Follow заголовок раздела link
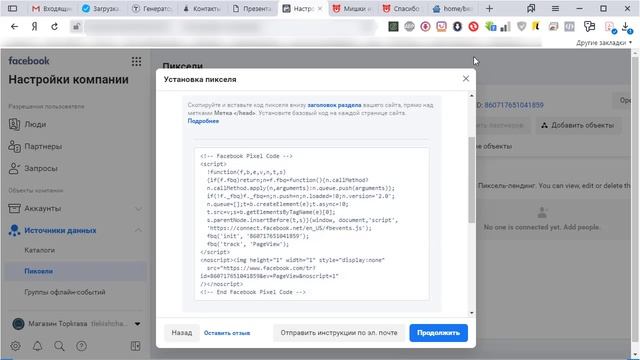Screen dimensions: 640x360 (334, 105)
